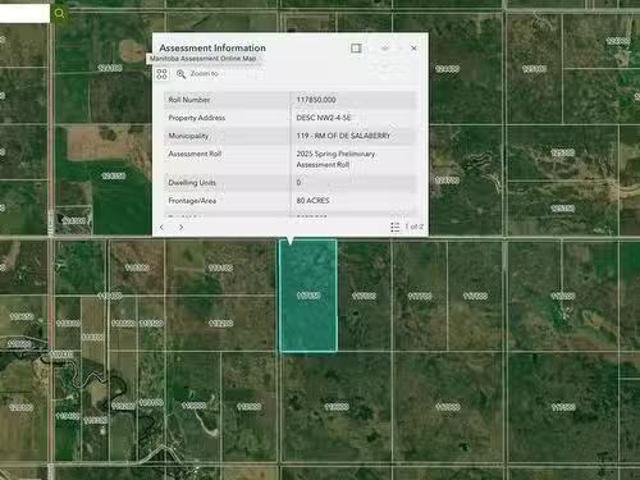The image size is (640, 480).
Task: Click the 'Roll Number' field label
Action: pyautogui.click(x=189, y=100)
